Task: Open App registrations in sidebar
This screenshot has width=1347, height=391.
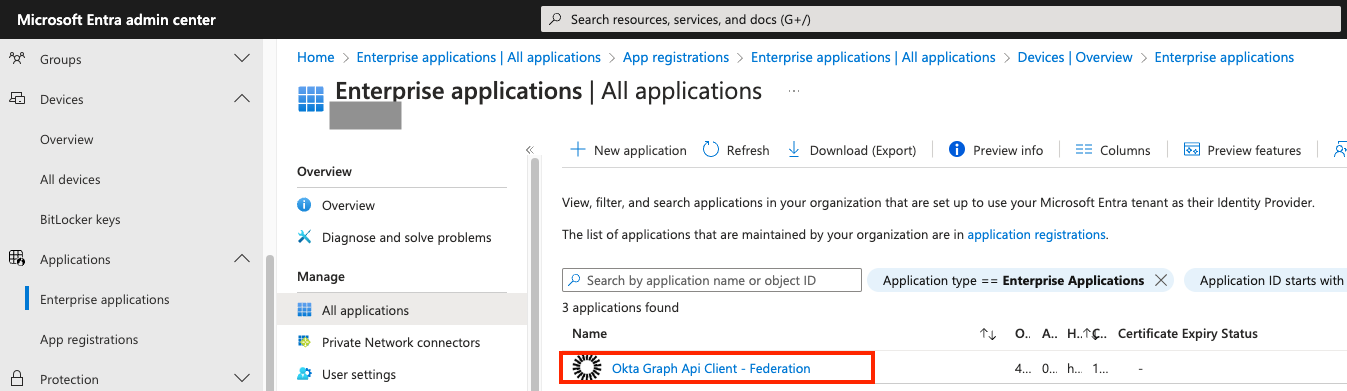Action: [89, 339]
